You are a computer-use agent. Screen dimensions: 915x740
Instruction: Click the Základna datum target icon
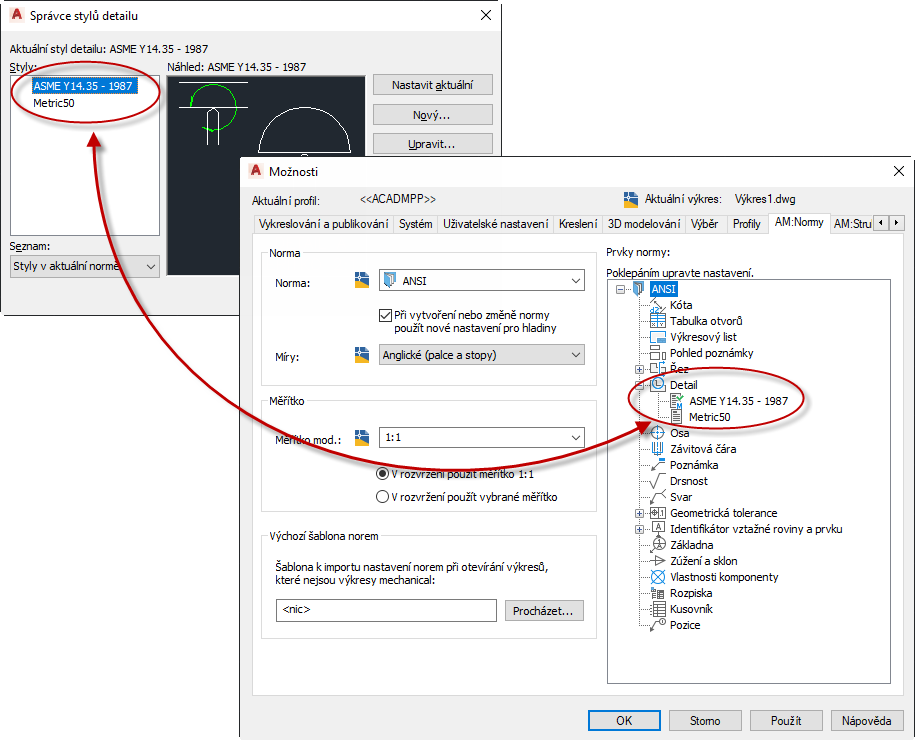(658, 544)
